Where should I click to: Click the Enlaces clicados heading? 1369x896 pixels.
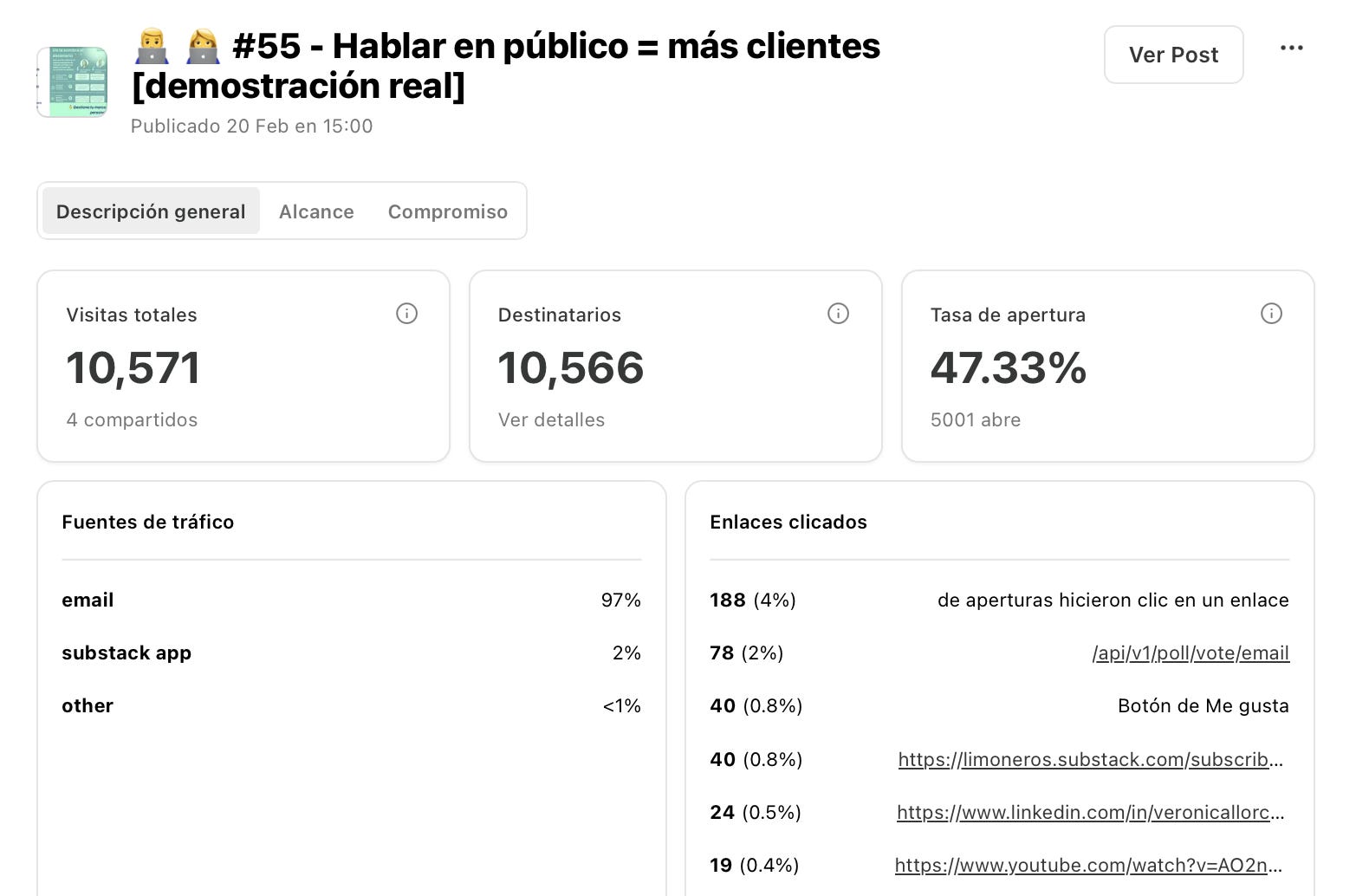(x=788, y=522)
